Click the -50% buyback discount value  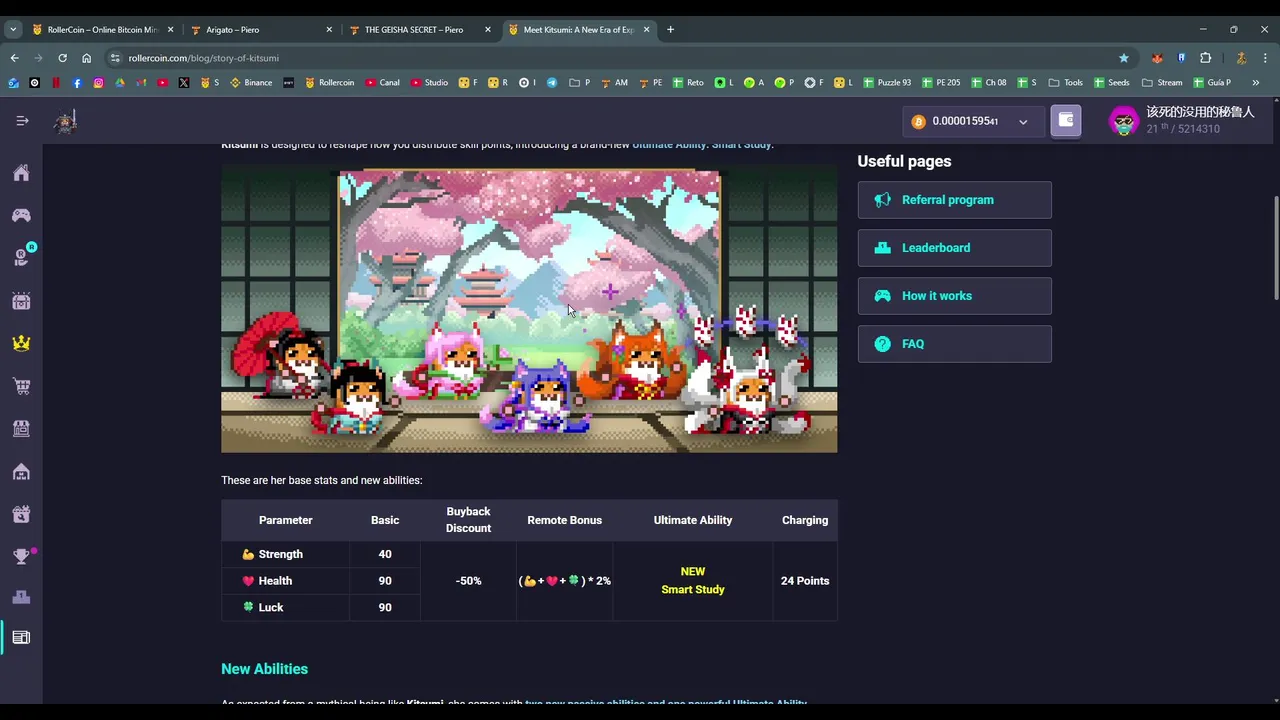468,581
